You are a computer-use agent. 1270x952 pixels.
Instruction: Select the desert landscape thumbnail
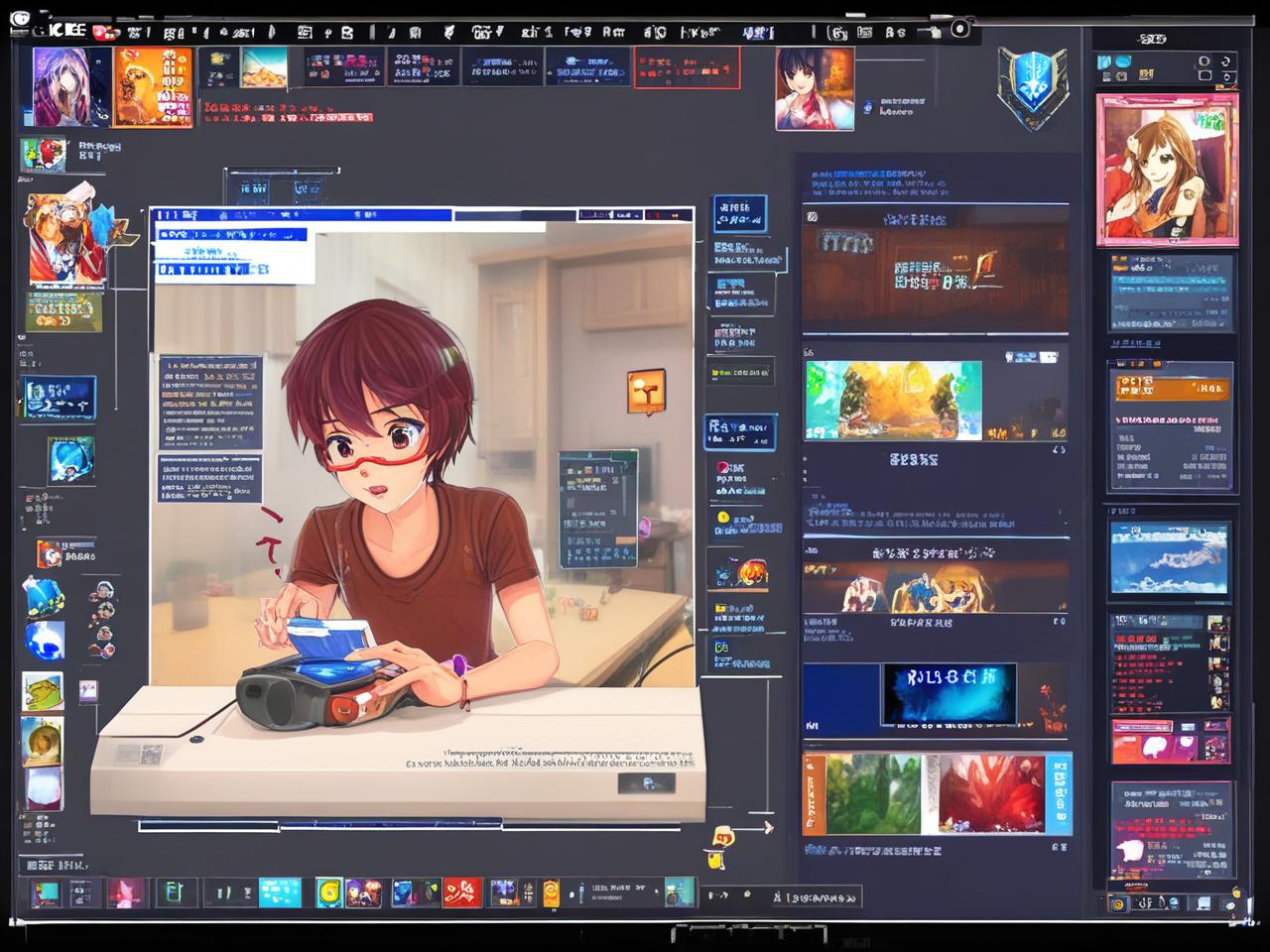[x=264, y=67]
